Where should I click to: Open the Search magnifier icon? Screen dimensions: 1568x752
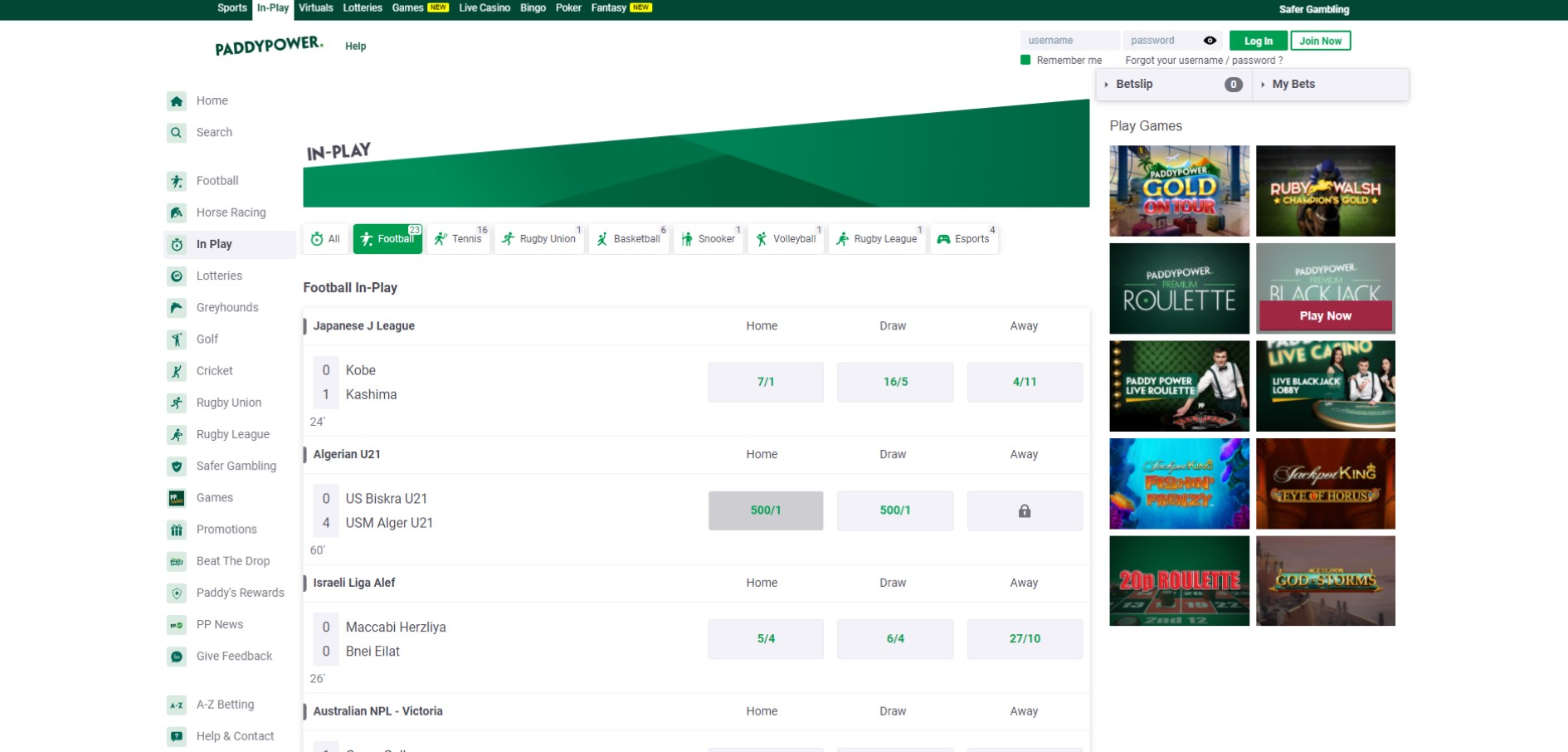(177, 133)
